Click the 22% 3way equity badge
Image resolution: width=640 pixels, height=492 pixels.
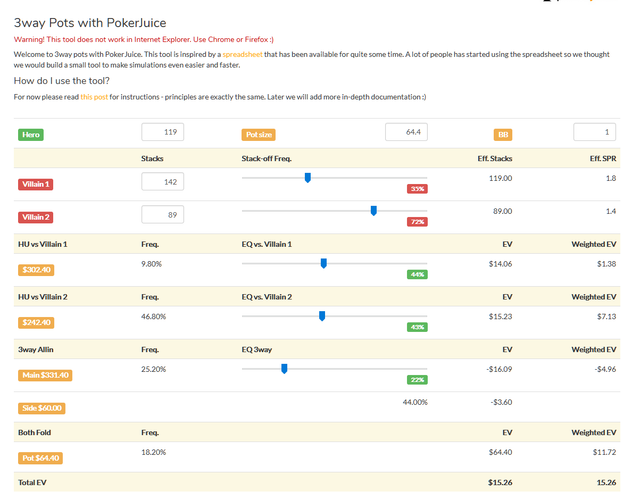point(417,380)
